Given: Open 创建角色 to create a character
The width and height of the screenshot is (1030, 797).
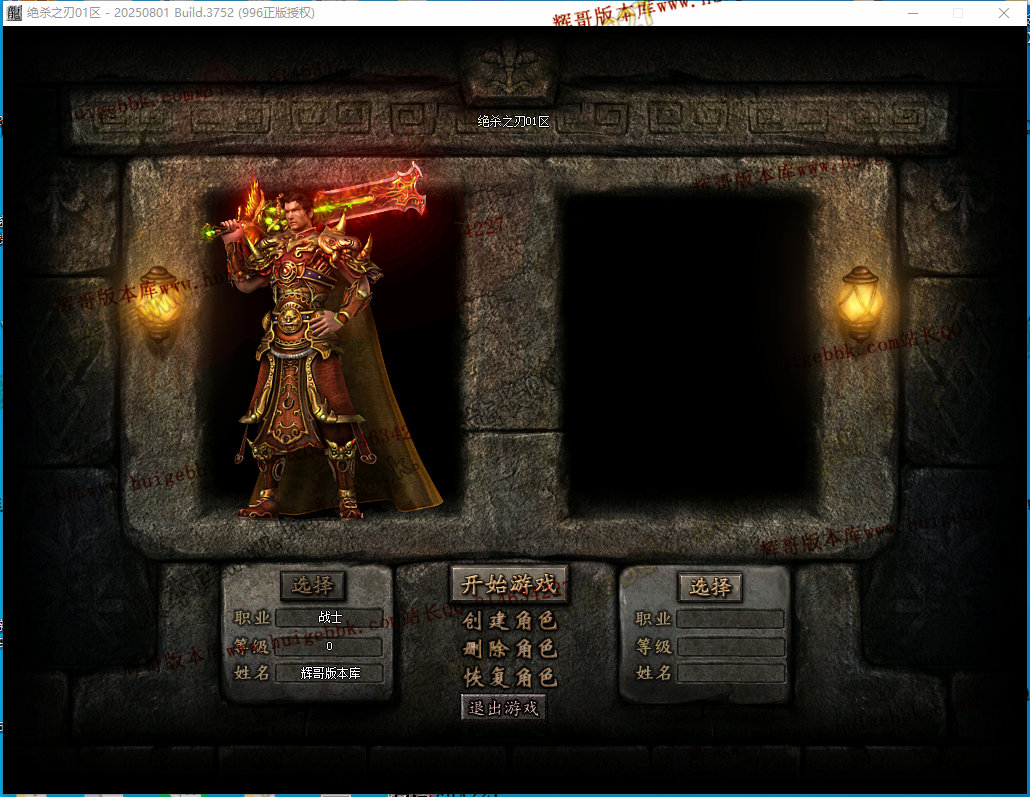Looking at the screenshot, I should 509,621.
